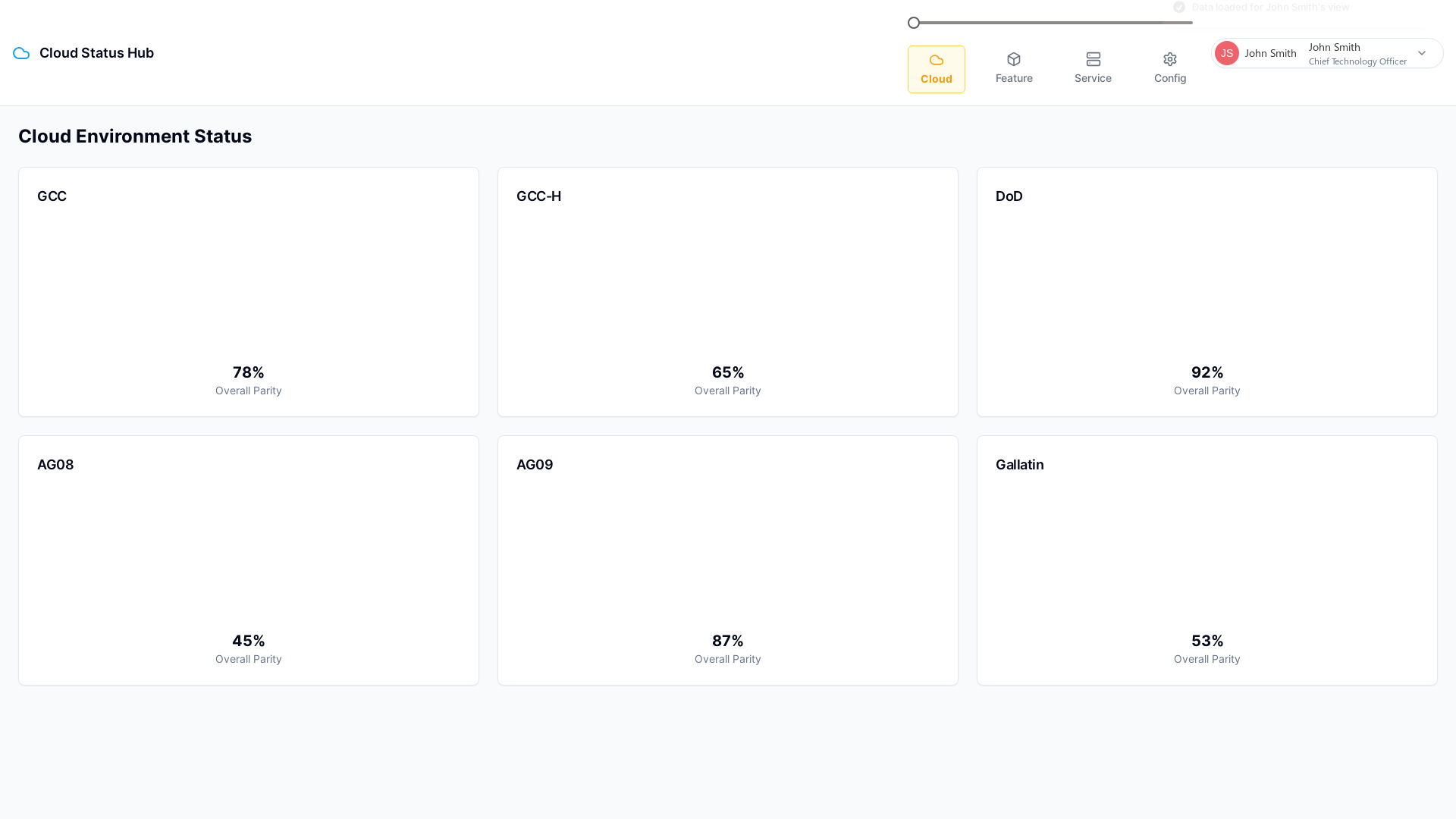This screenshot has height=819, width=1456.
Task: Select the Gallatin card title
Action: 1020,465
